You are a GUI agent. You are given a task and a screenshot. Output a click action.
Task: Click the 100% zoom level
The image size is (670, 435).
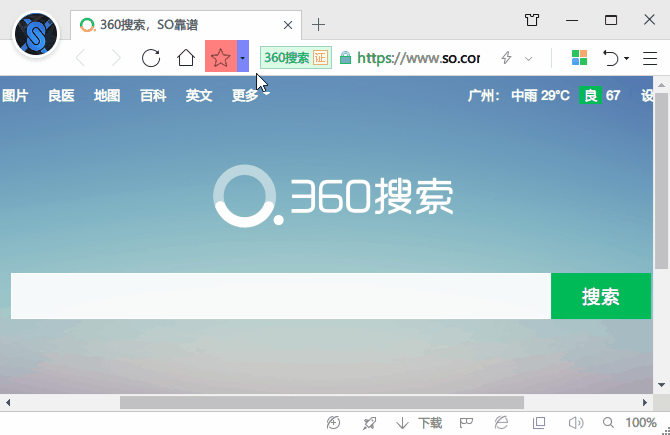(x=641, y=423)
